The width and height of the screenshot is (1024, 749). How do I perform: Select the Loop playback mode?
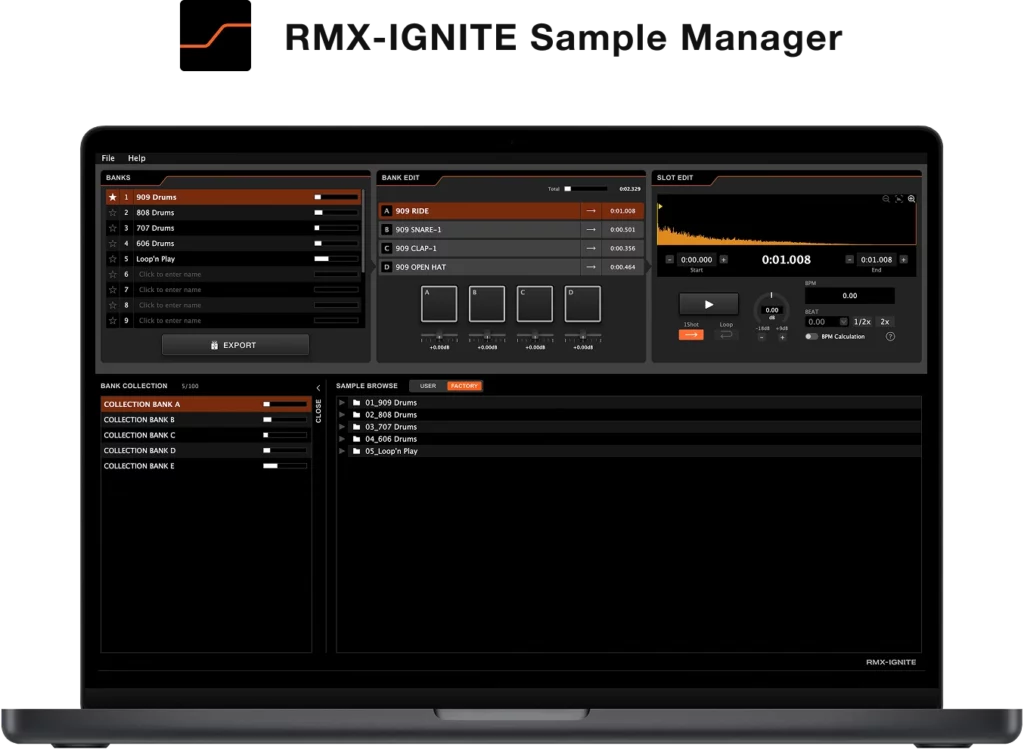coord(726,335)
